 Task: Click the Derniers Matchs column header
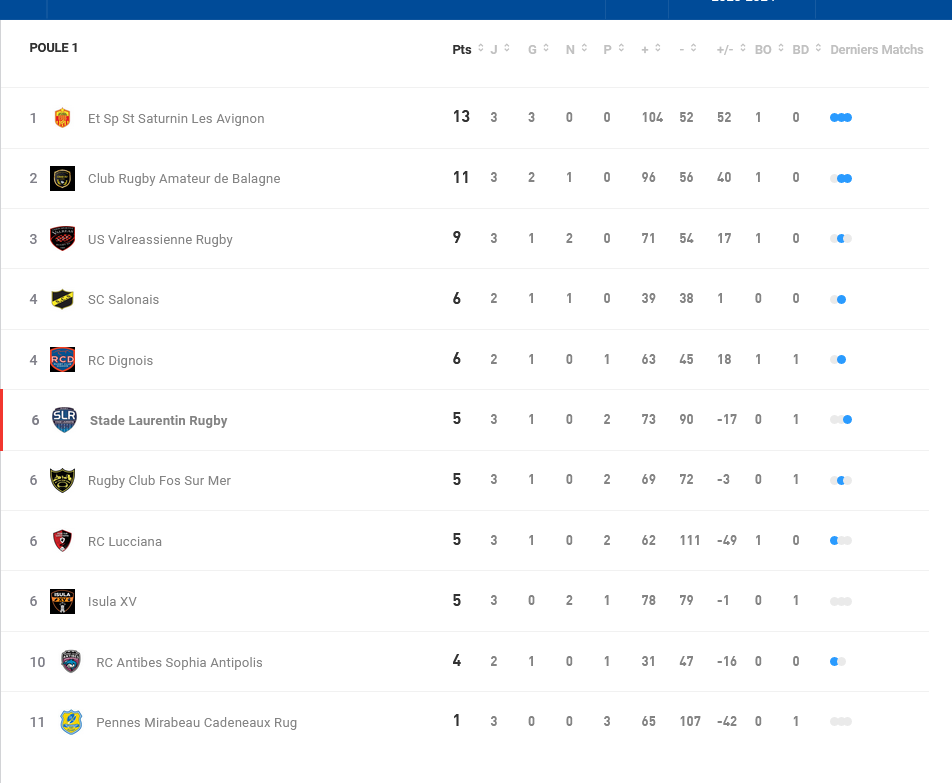click(x=876, y=50)
